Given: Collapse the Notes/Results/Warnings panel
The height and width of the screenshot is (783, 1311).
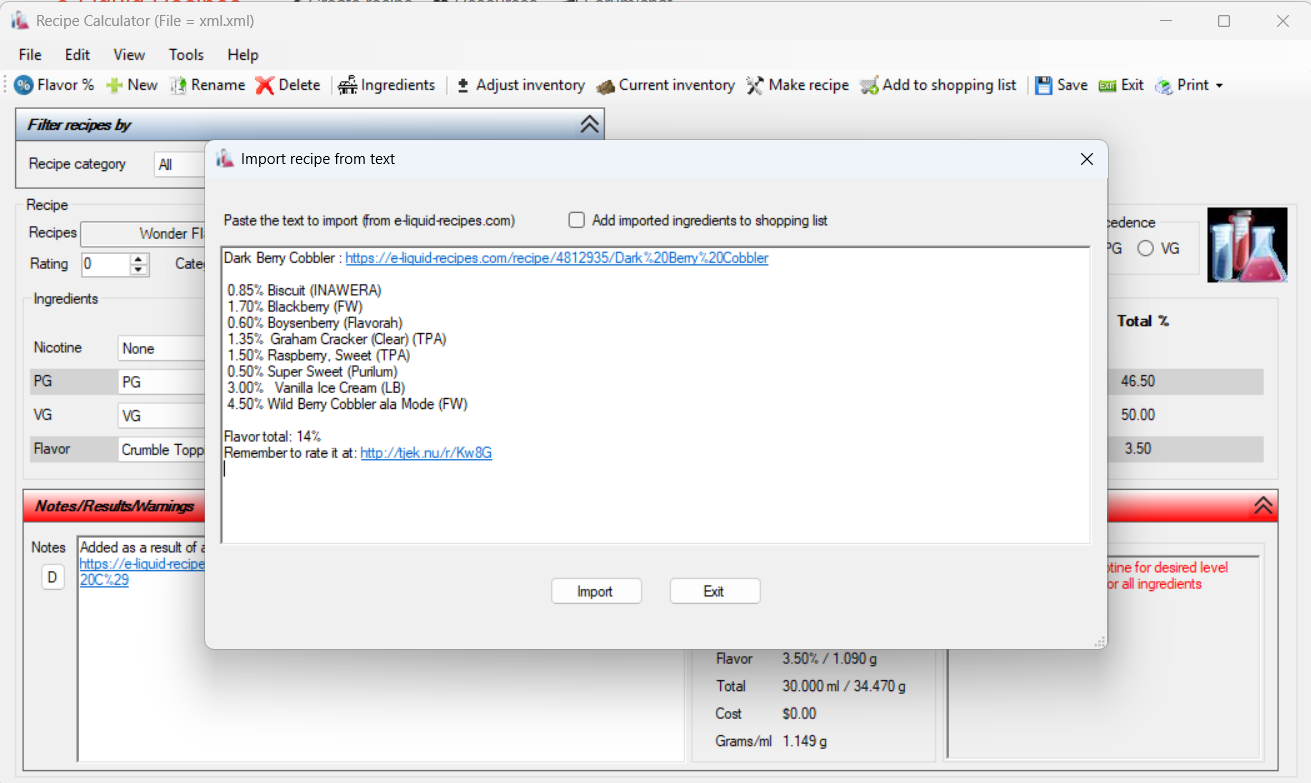Looking at the screenshot, I should [x=1264, y=506].
